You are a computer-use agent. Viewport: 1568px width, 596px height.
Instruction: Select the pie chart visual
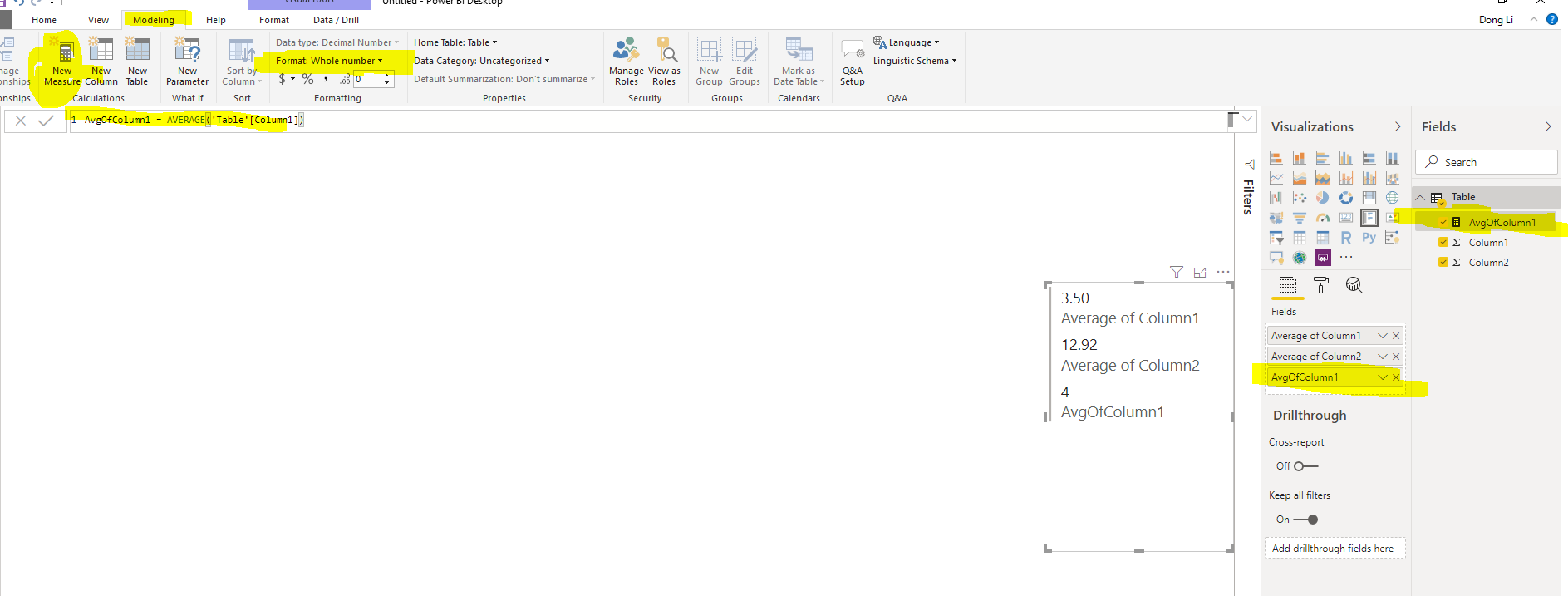(x=1323, y=198)
